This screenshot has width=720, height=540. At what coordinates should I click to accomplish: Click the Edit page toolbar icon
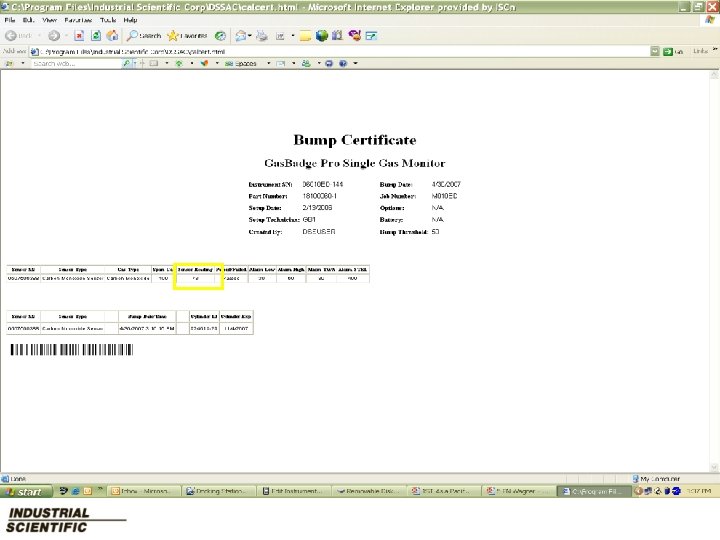point(280,36)
